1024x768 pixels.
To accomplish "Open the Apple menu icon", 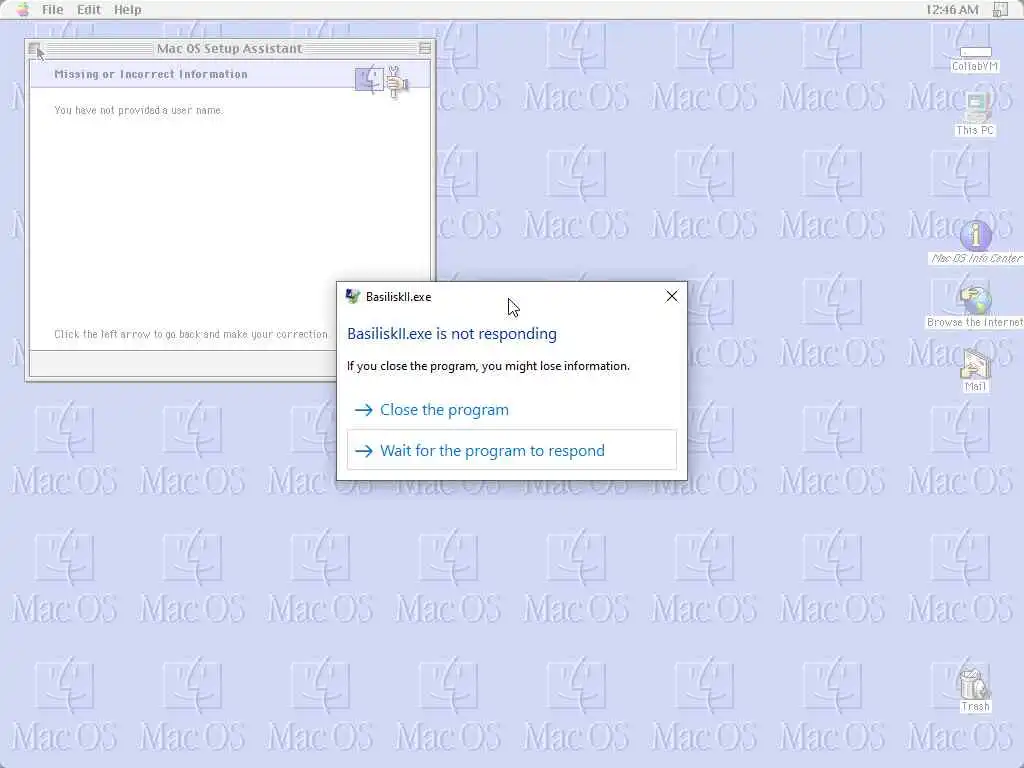I will (23, 9).
